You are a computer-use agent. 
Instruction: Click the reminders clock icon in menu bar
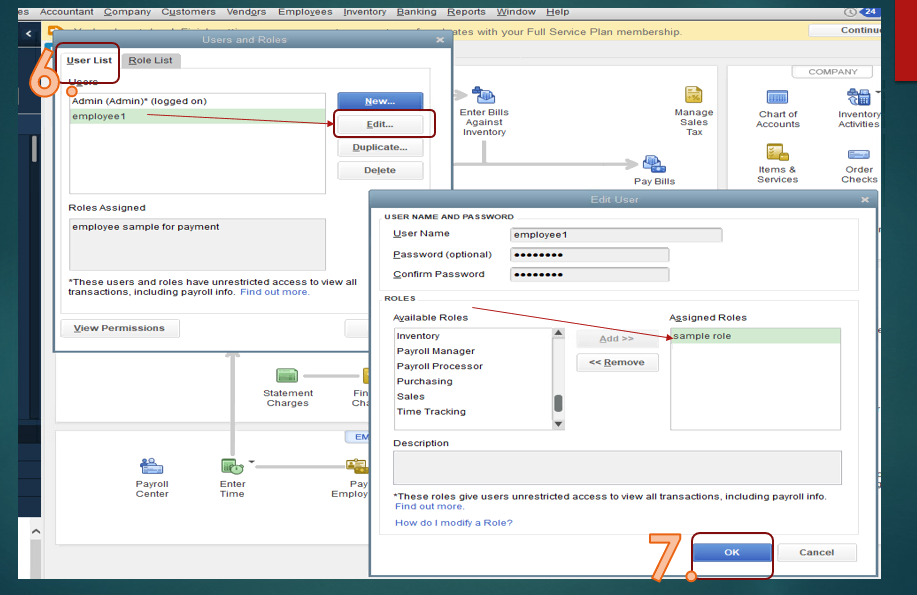coord(850,12)
